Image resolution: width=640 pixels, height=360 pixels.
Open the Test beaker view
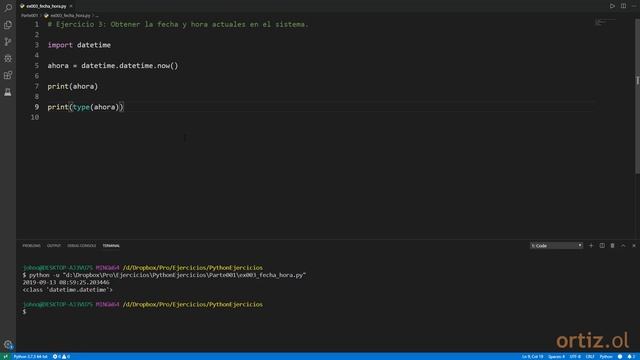click(8, 93)
